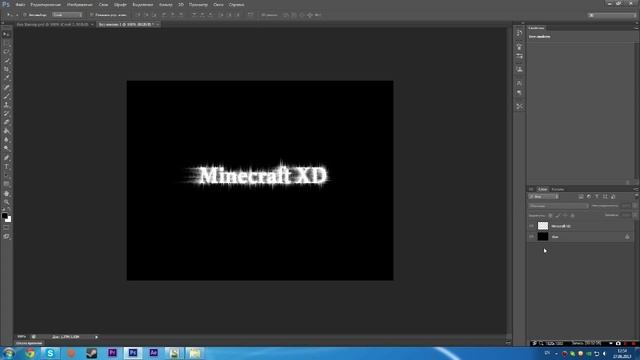Open the status bar document info arrow
The width and height of the screenshot is (640, 360).
coord(96,337)
